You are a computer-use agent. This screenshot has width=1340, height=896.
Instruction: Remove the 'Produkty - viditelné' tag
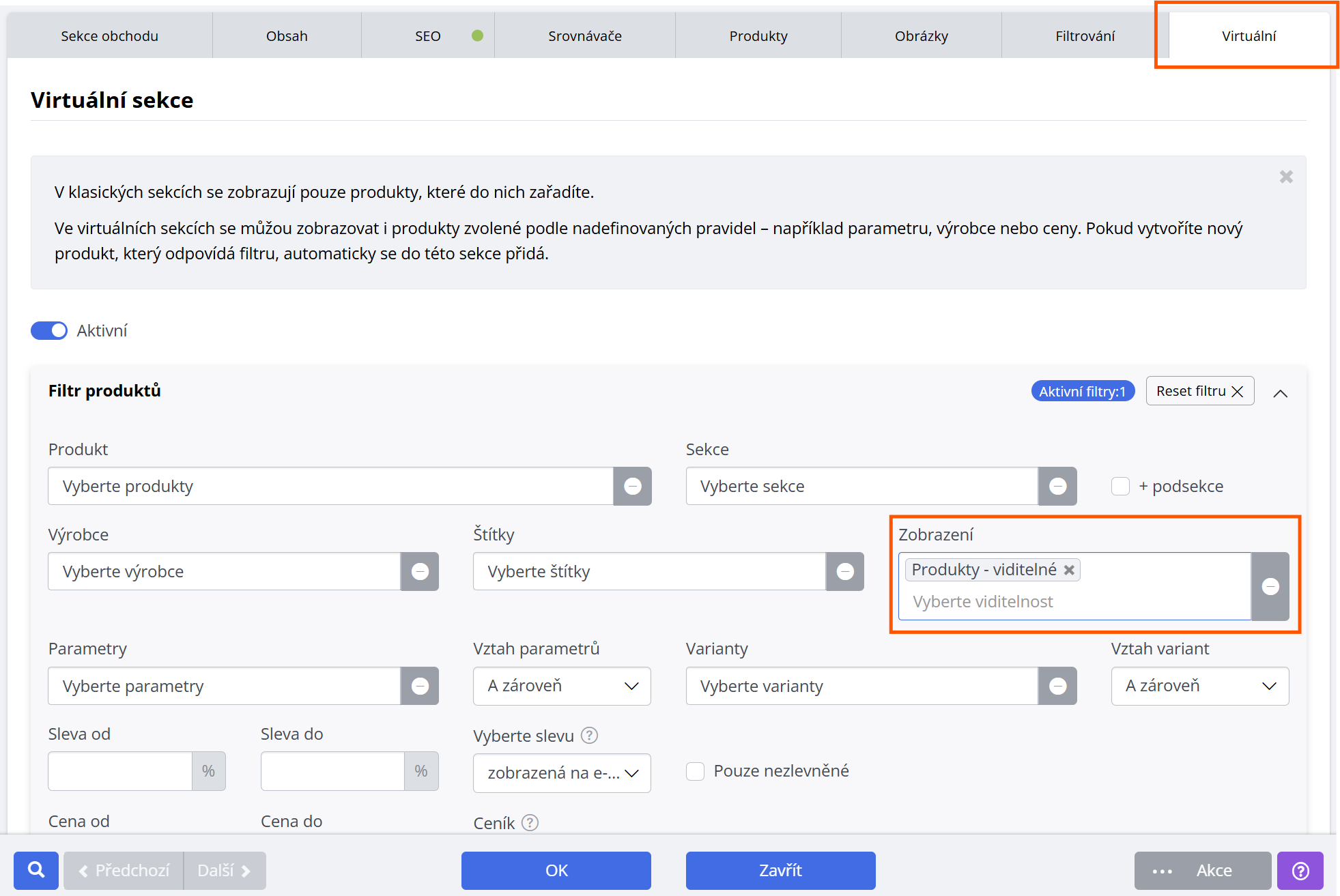coord(1070,570)
